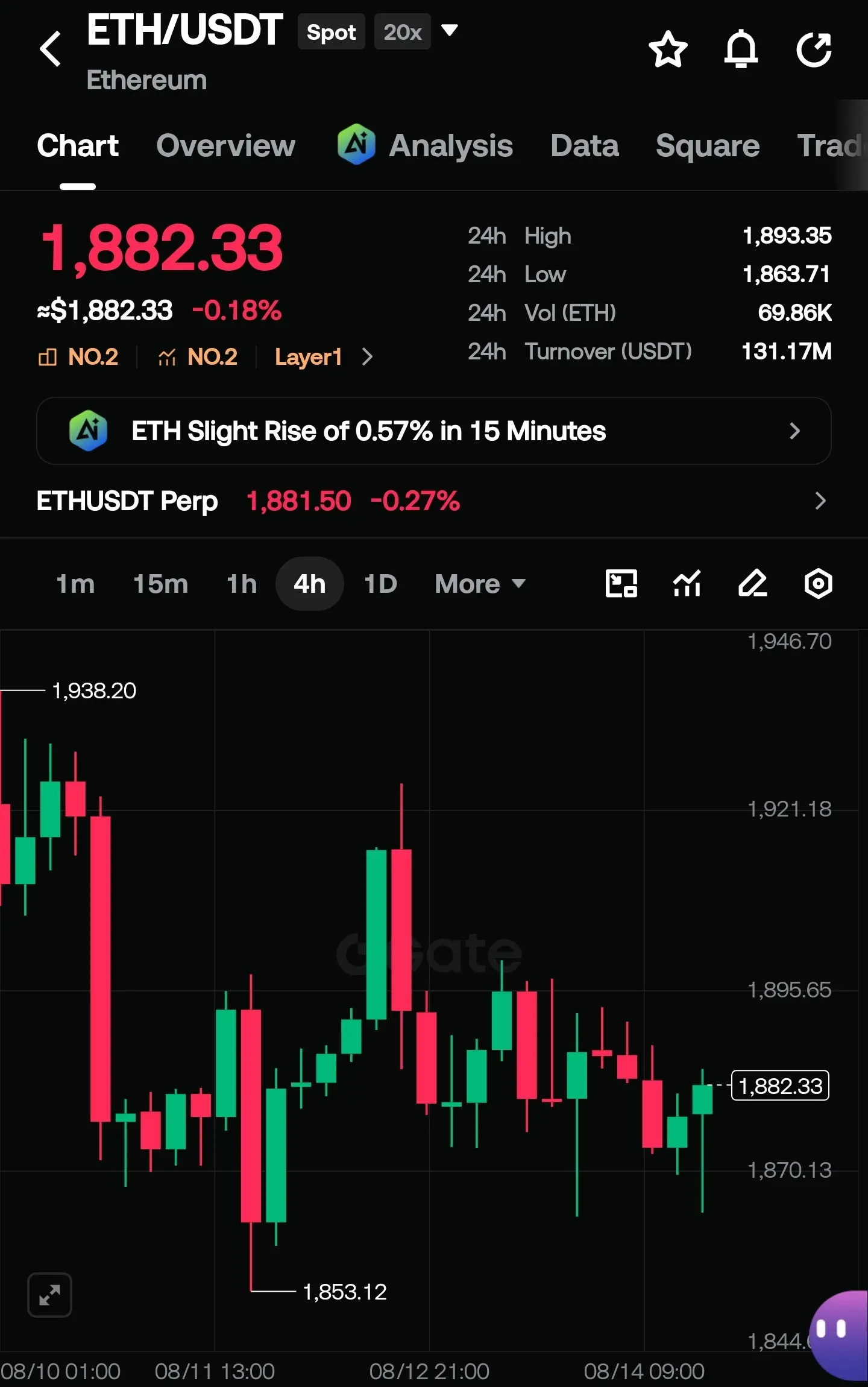This screenshot has height=1387, width=868.
Task: Open the partially visible Trade tab
Action: pos(832,146)
